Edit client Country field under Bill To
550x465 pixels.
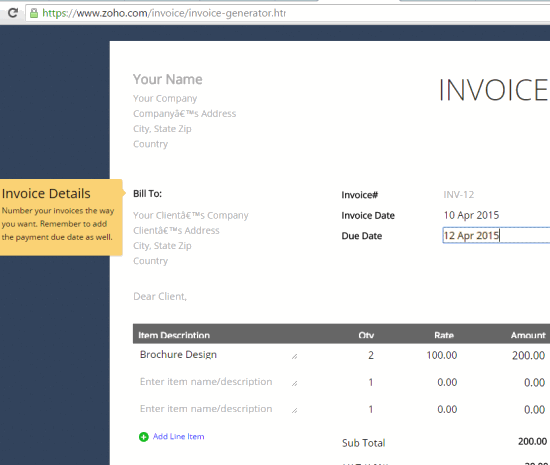click(x=150, y=261)
